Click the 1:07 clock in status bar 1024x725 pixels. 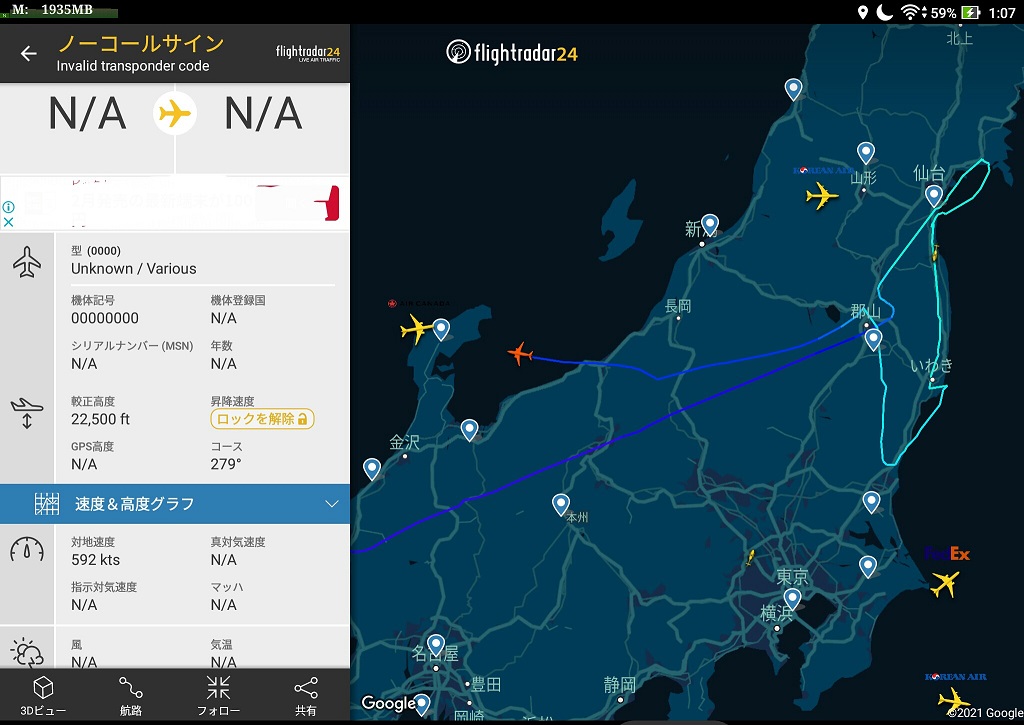pos(1002,12)
